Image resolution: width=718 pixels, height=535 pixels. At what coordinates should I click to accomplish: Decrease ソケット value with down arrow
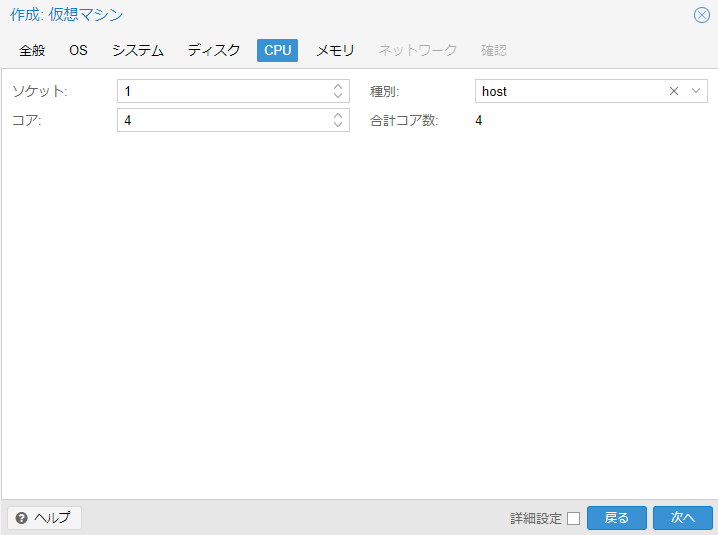click(338, 96)
